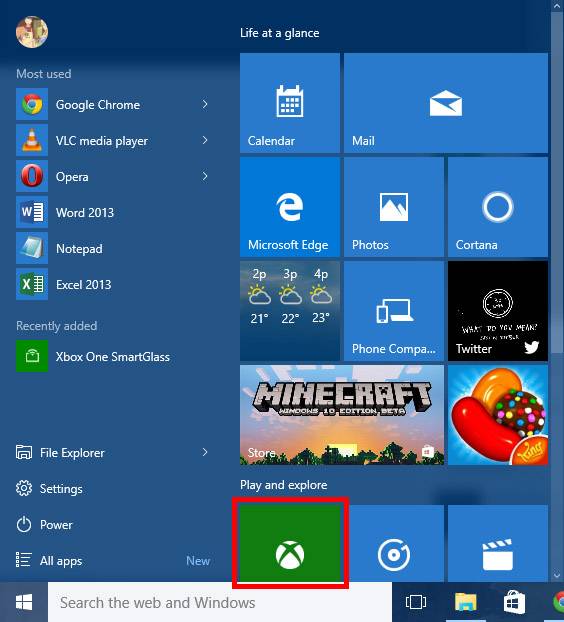Open Chrome icon on the taskbar

558,602
